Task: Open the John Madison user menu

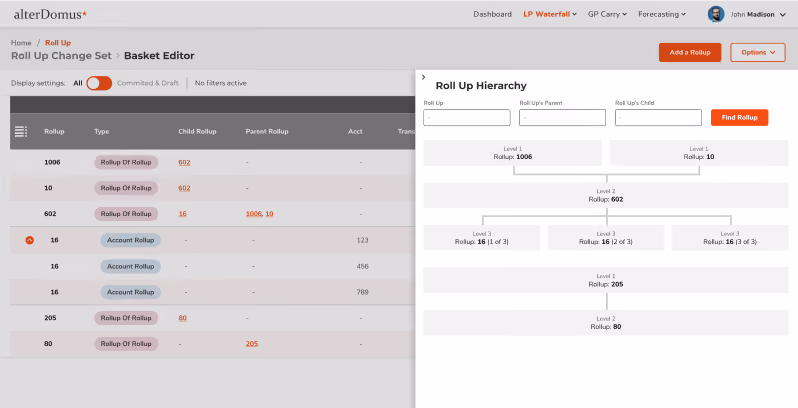Action: point(758,15)
